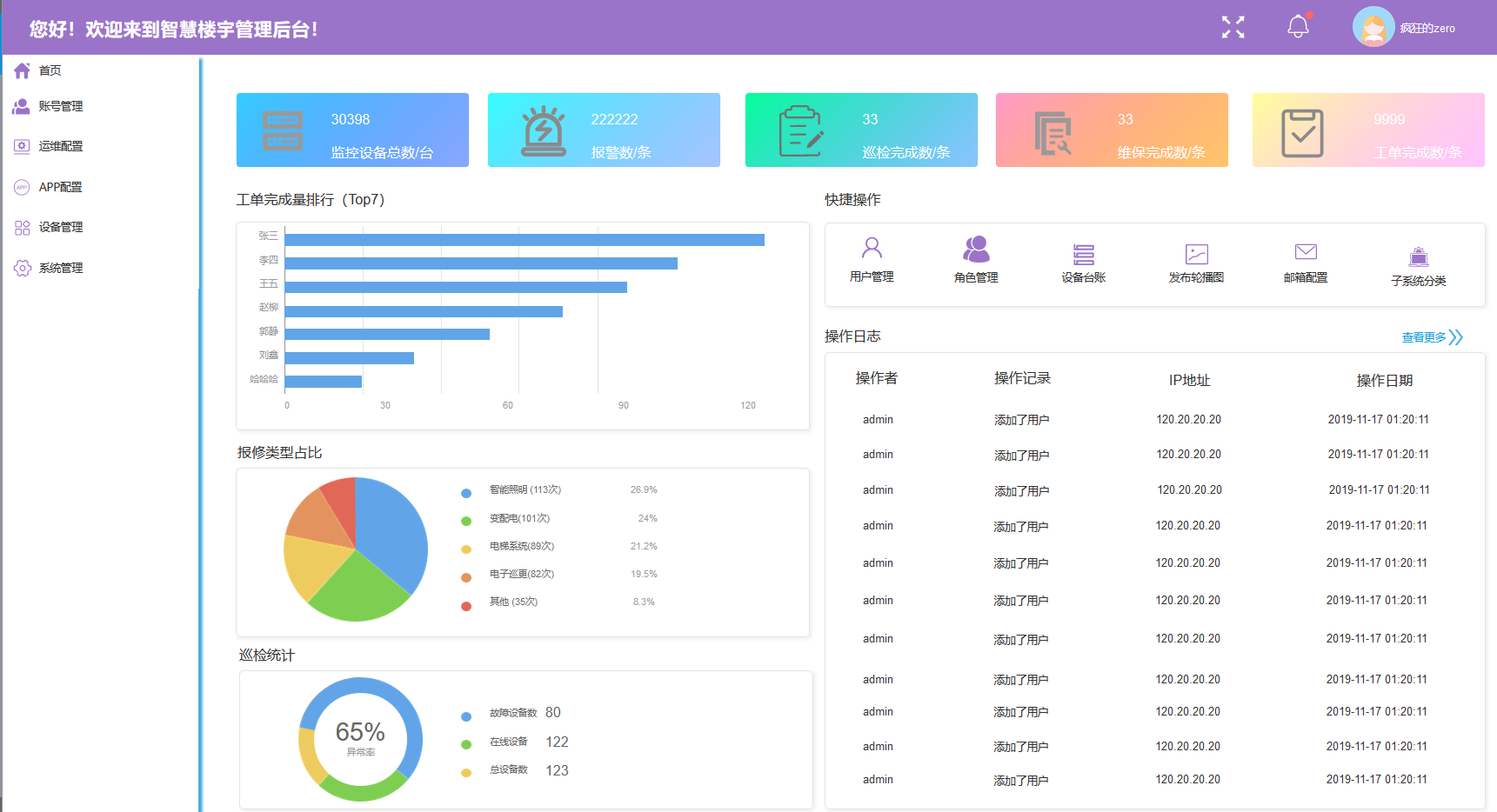Click the document search icon on 维保完成数 card
Viewport: 1497px width, 812px height.
pos(1053,133)
